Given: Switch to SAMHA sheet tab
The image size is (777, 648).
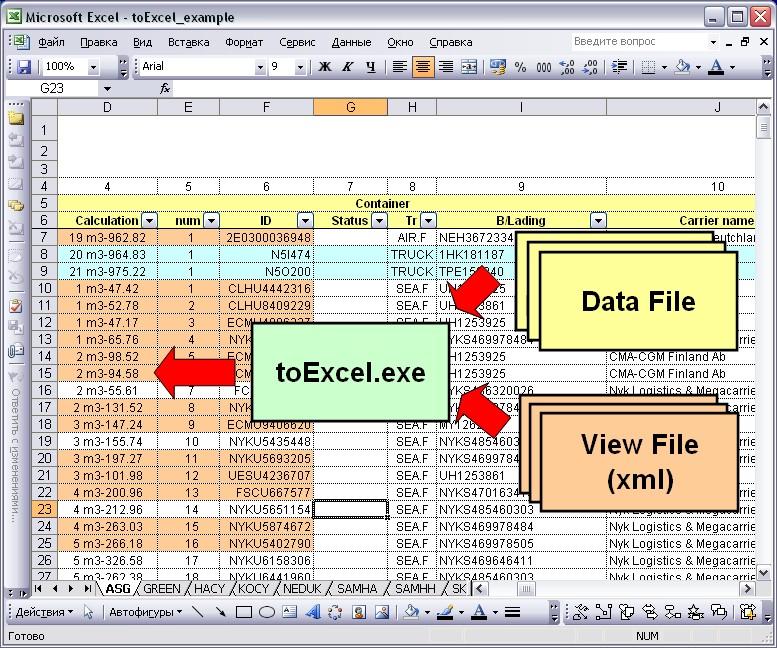Looking at the screenshot, I should pos(357,589).
